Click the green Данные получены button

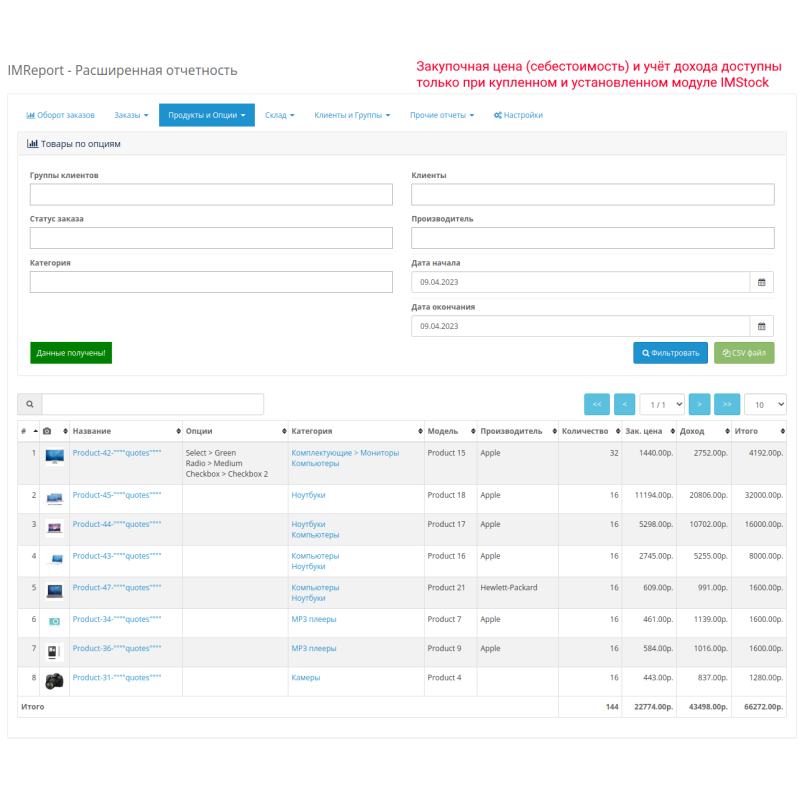(x=70, y=352)
